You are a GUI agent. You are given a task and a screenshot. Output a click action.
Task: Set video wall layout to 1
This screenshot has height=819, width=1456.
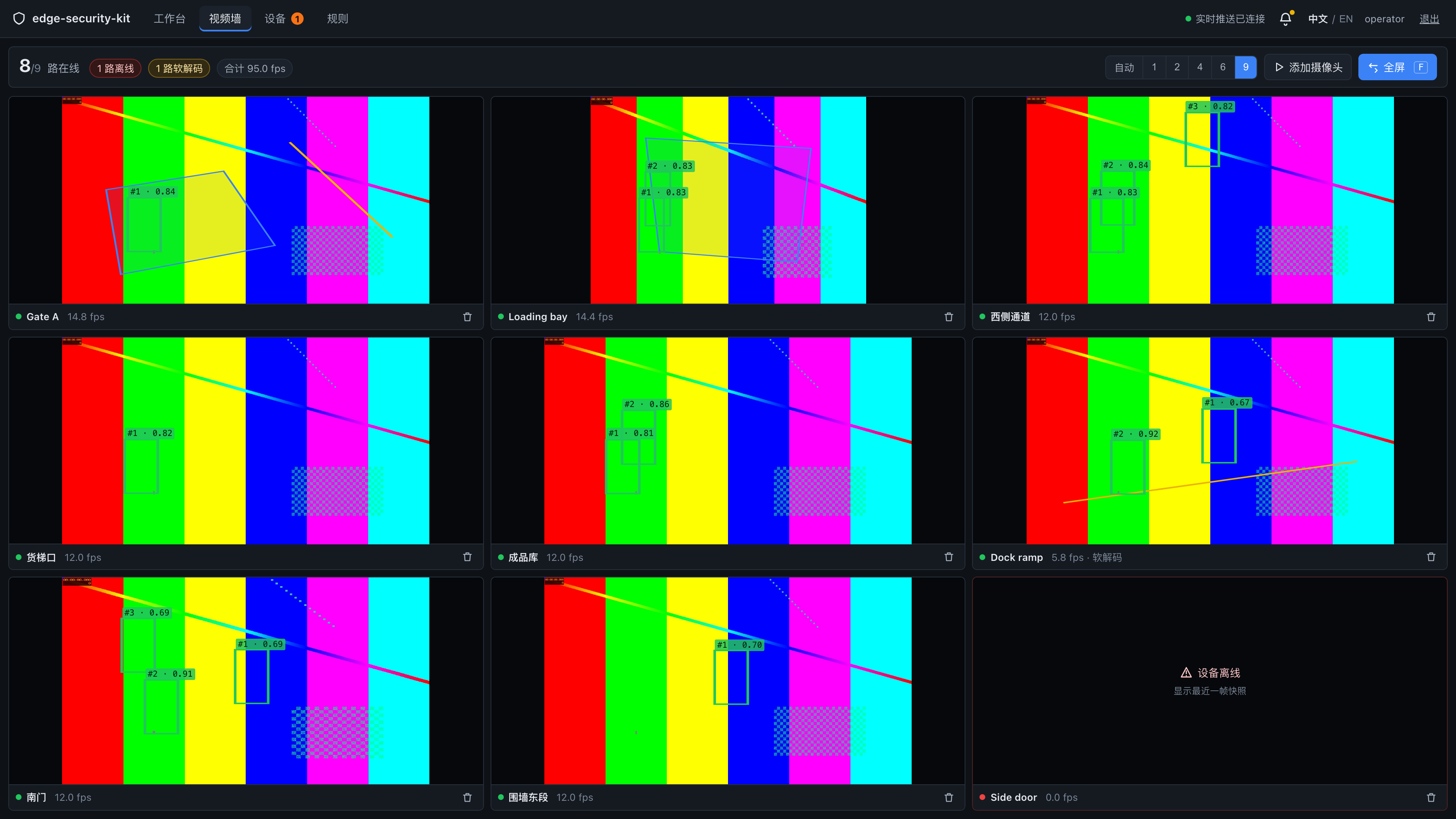(1154, 67)
